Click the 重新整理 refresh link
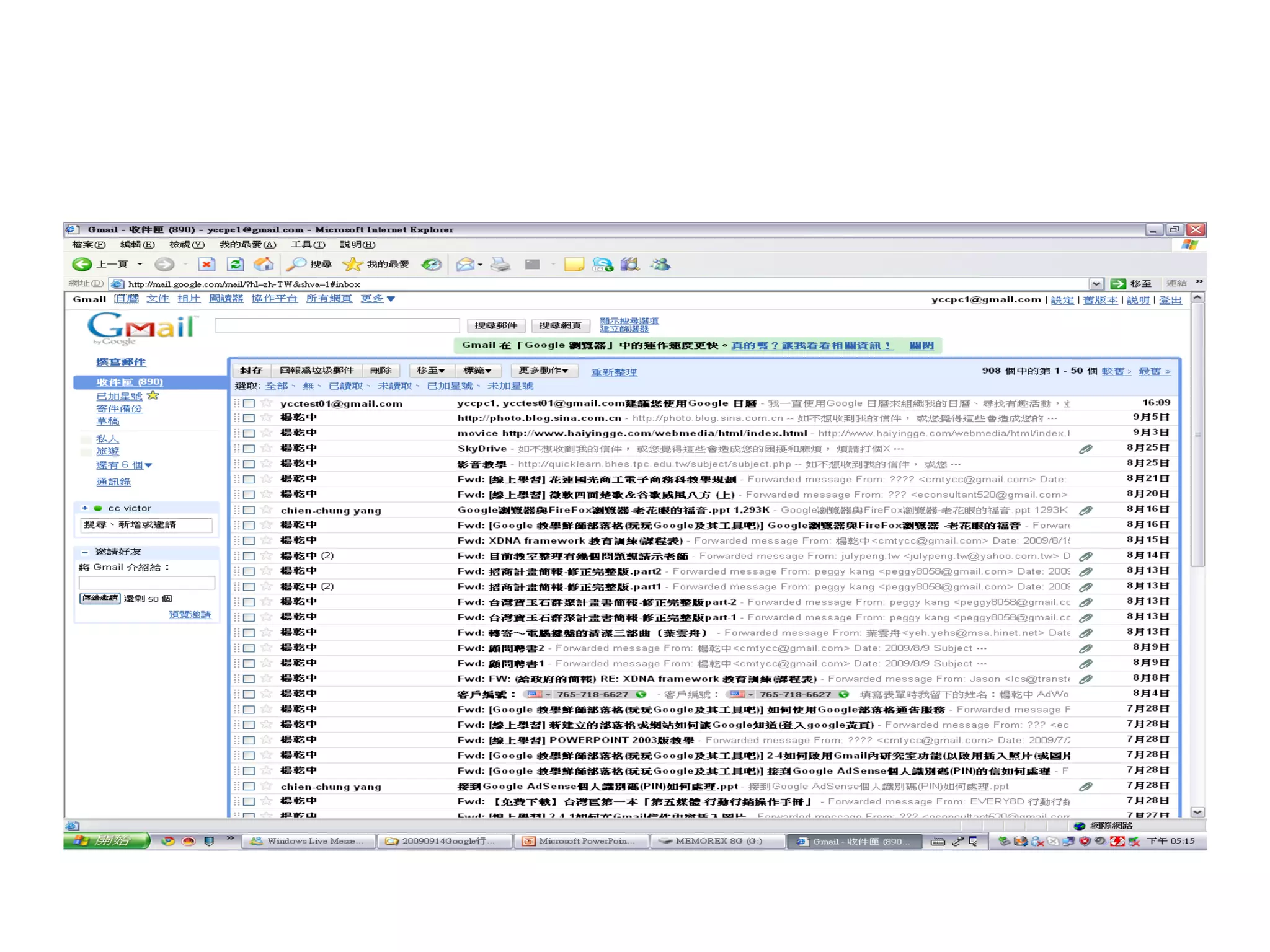 614,372
